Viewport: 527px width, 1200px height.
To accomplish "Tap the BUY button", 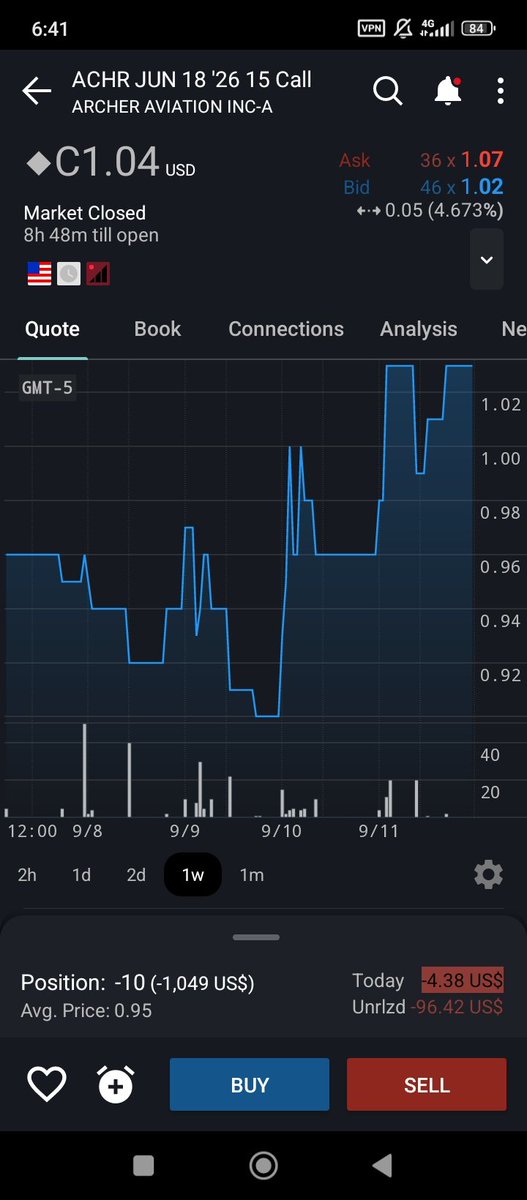I will pos(249,1085).
